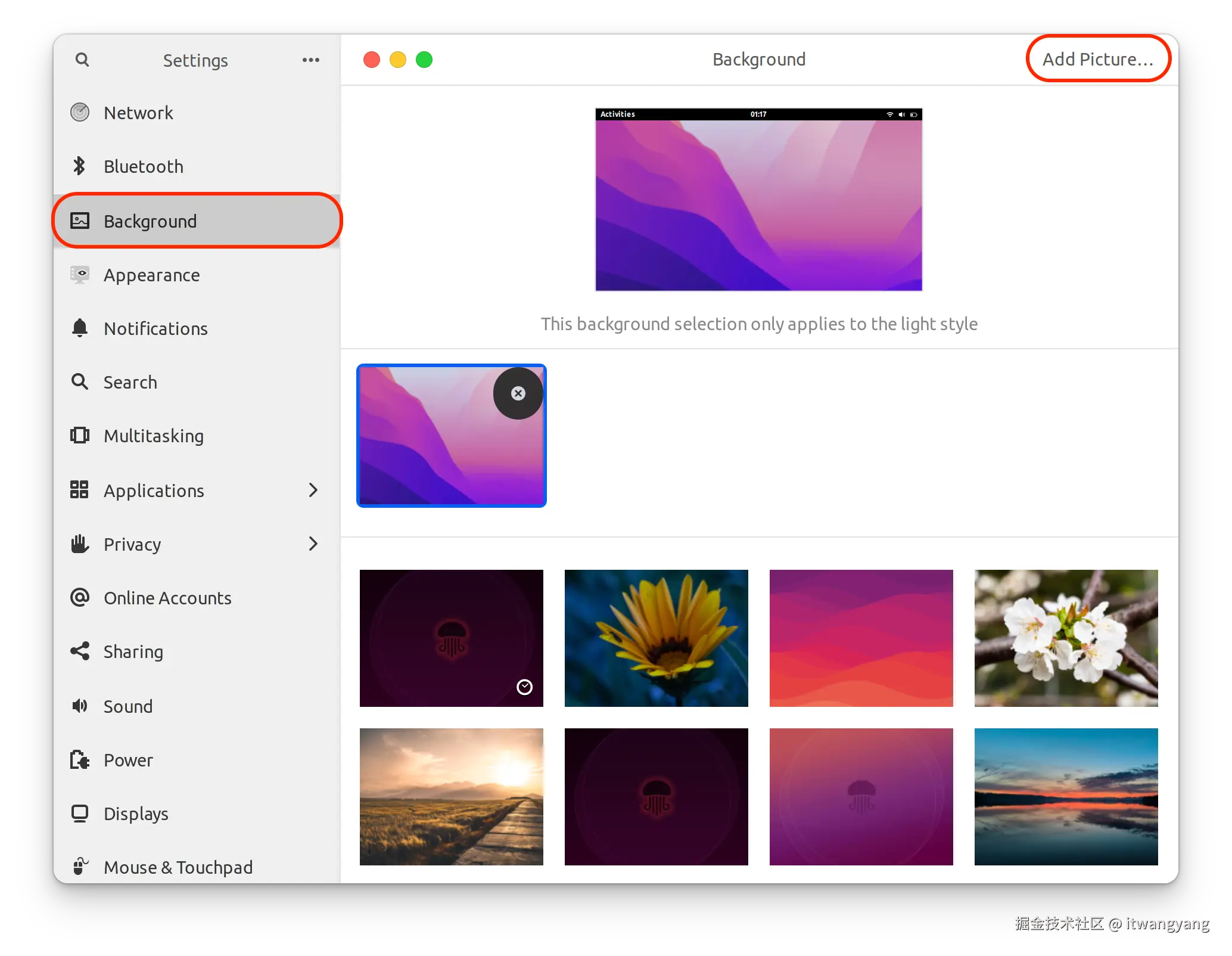The width and height of the screenshot is (1232, 956).
Task: Select the Displays settings entry
Action: coord(136,814)
